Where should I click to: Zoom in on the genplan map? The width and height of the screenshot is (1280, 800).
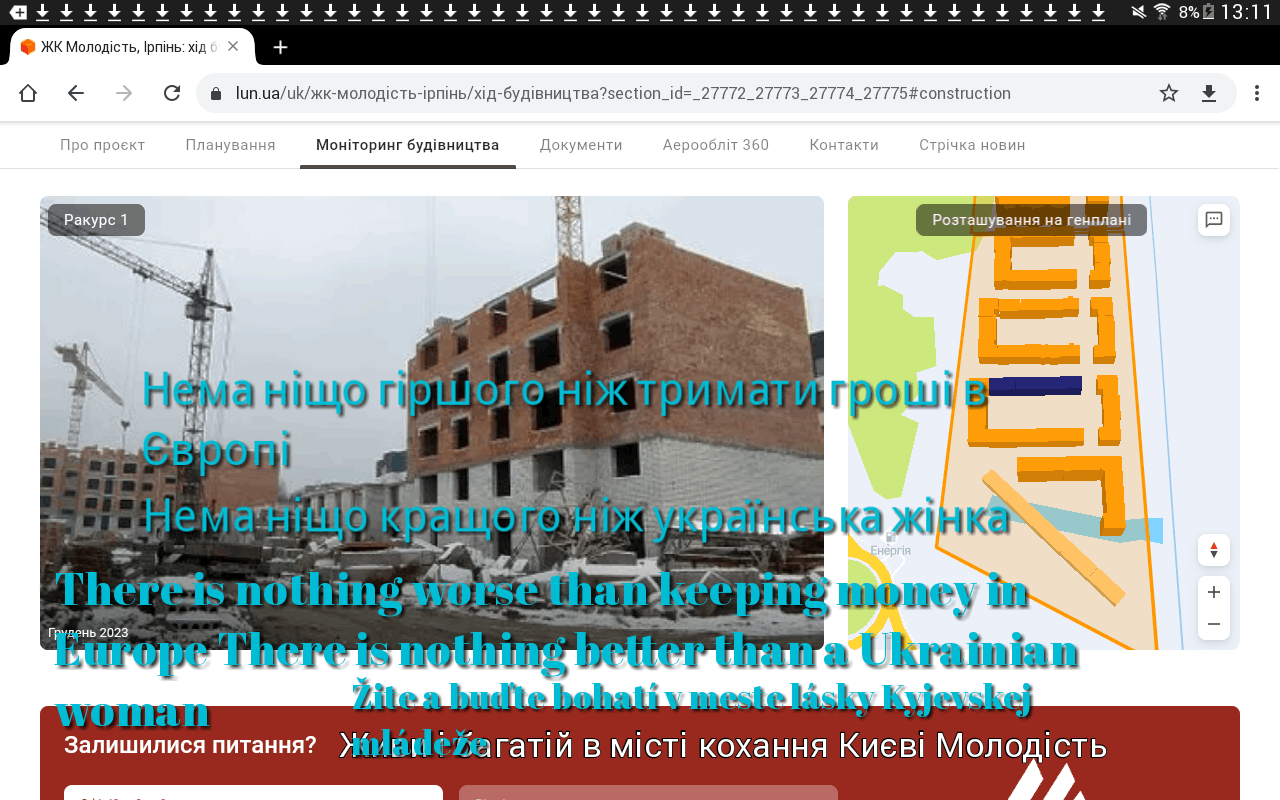tap(1214, 592)
